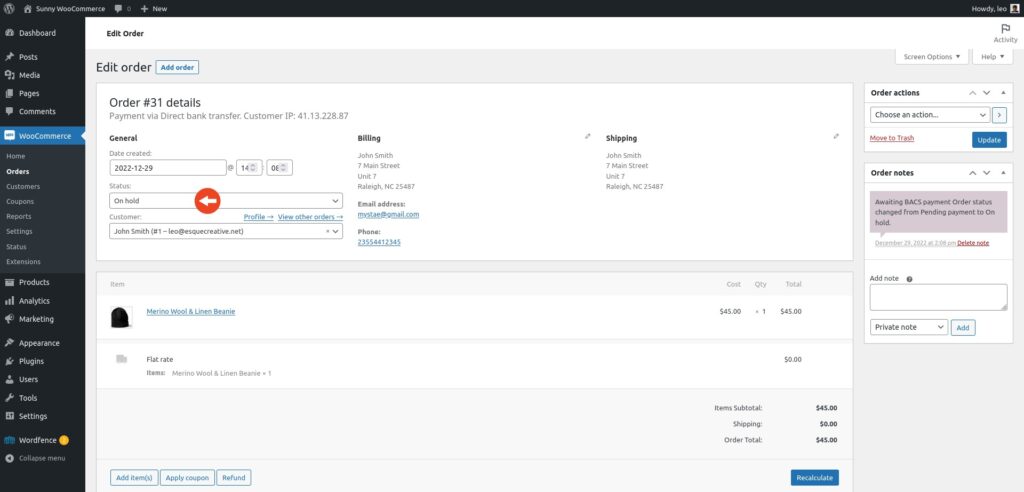The width and height of the screenshot is (1024, 492).
Task: Click the beanie product thumbnail
Action: 121,318
